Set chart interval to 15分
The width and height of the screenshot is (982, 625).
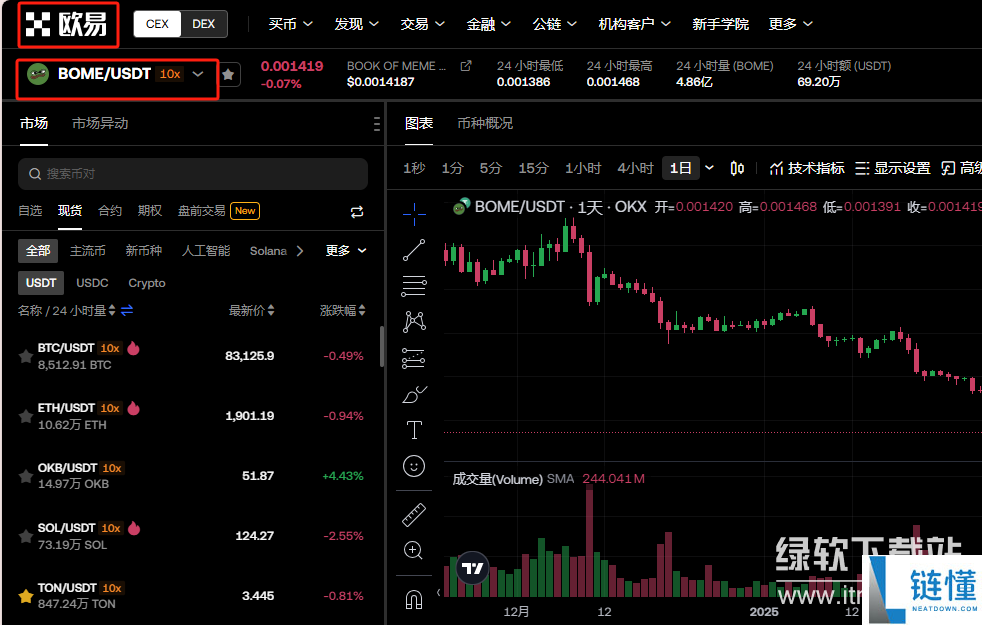click(x=533, y=168)
